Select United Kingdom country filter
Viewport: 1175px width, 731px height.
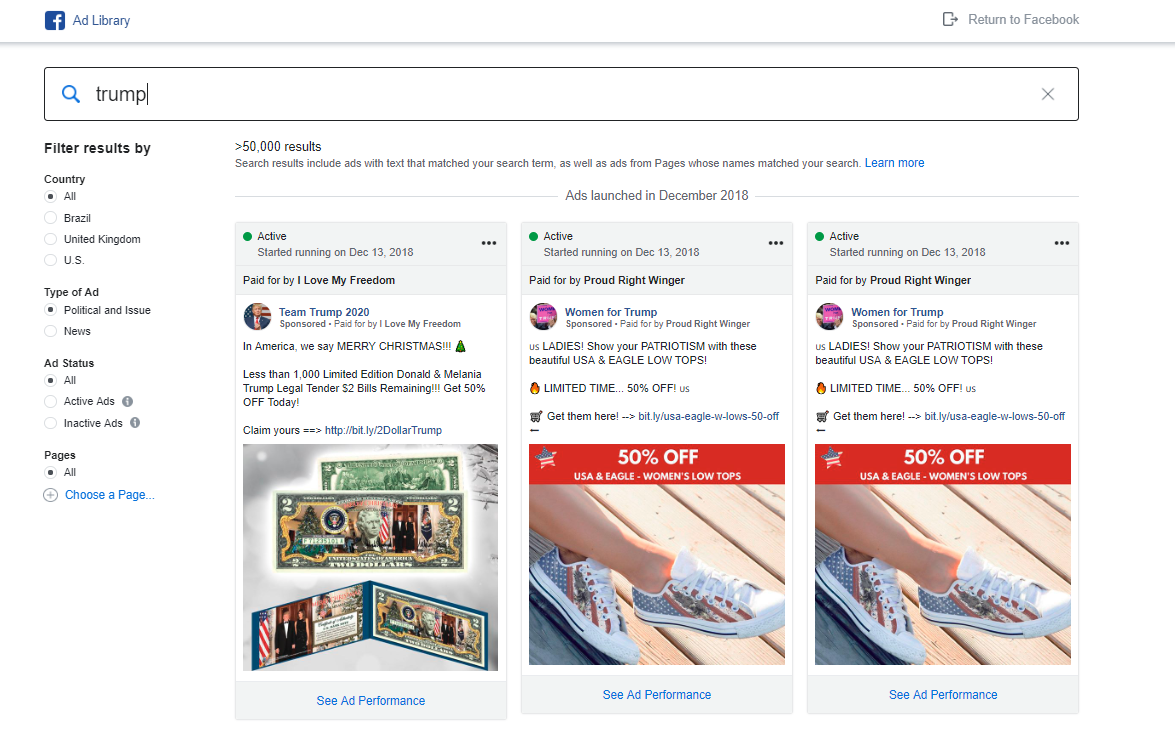tap(50, 239)
